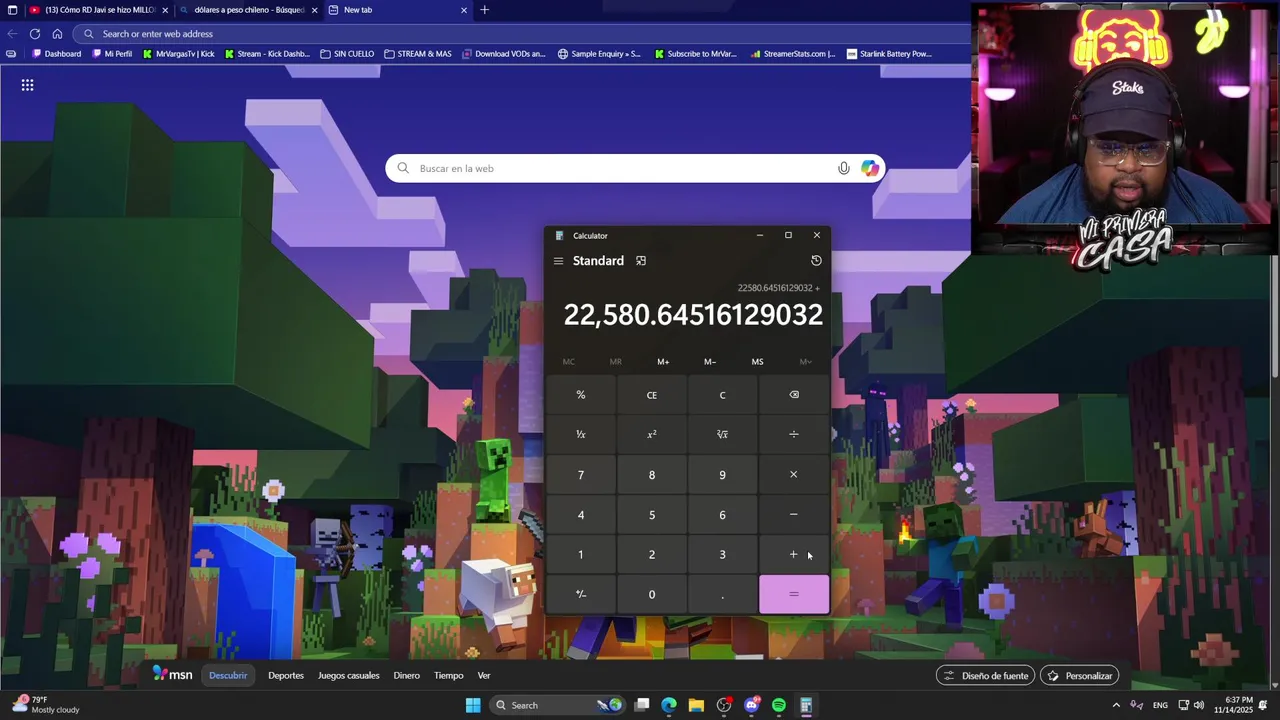
Task: Click the backspace key in Calculator
Action: coord(794,395)
